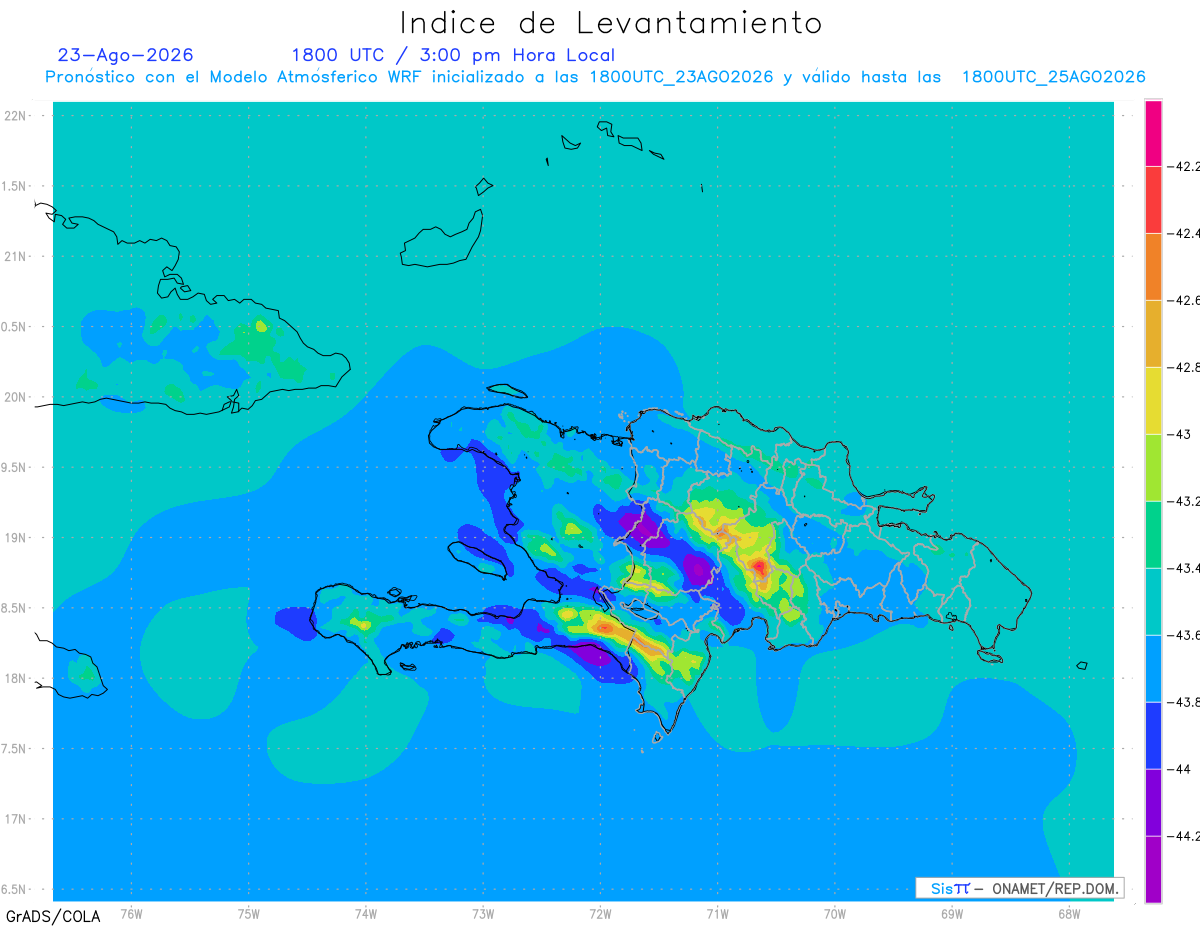Pick the orange color bar segment

click(1153, 266)
